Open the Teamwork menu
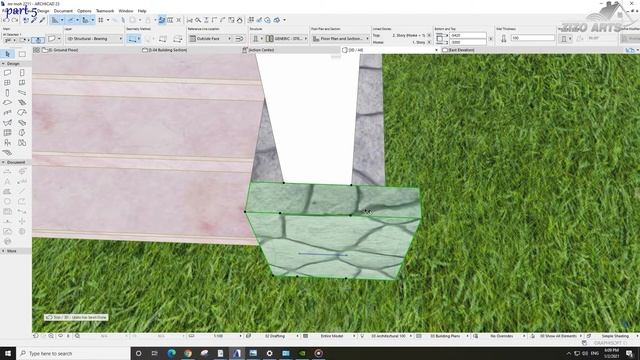640x360 pixels. 105,11
